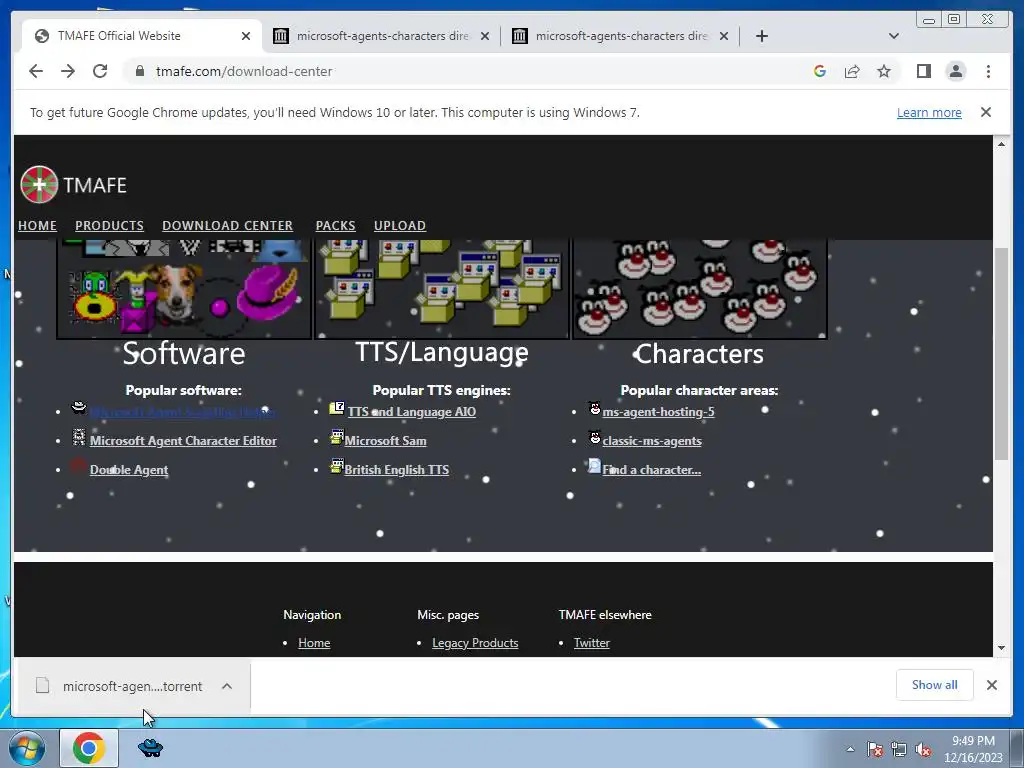Click the TMAFE logo icon
This screenshot has height=768, width=1024.
39,185
